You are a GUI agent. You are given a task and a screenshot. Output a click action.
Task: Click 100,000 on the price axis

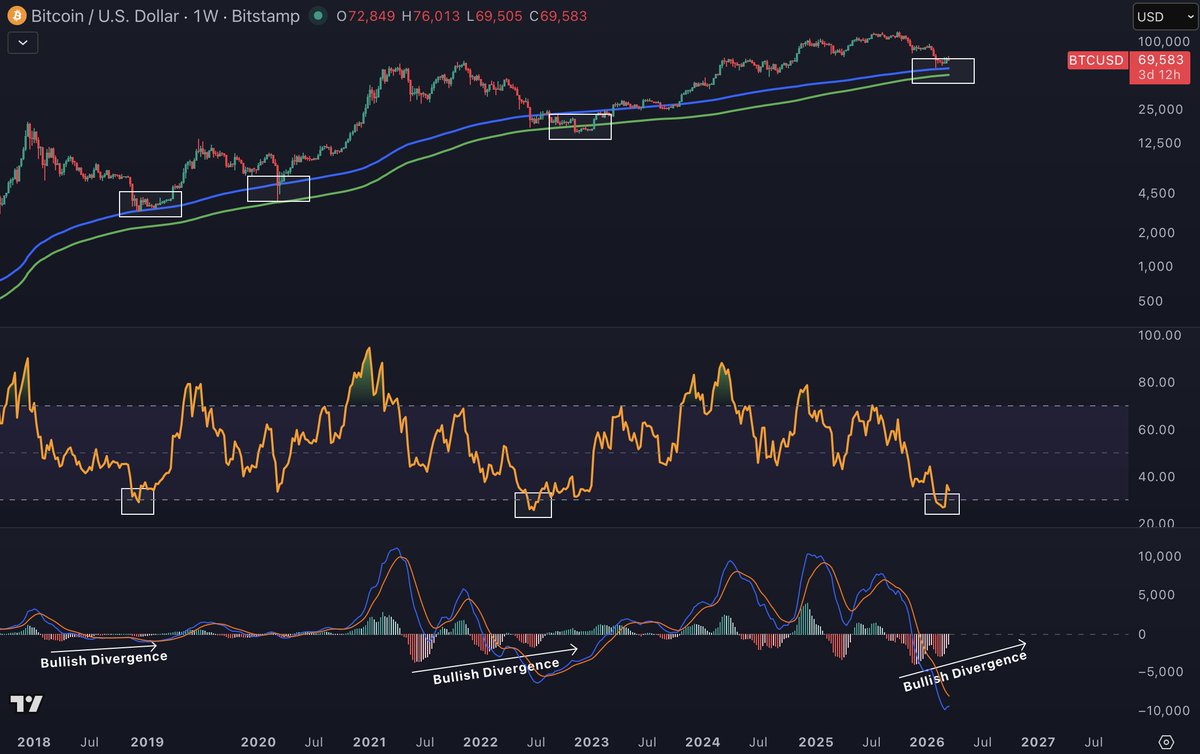(1165, 42)
